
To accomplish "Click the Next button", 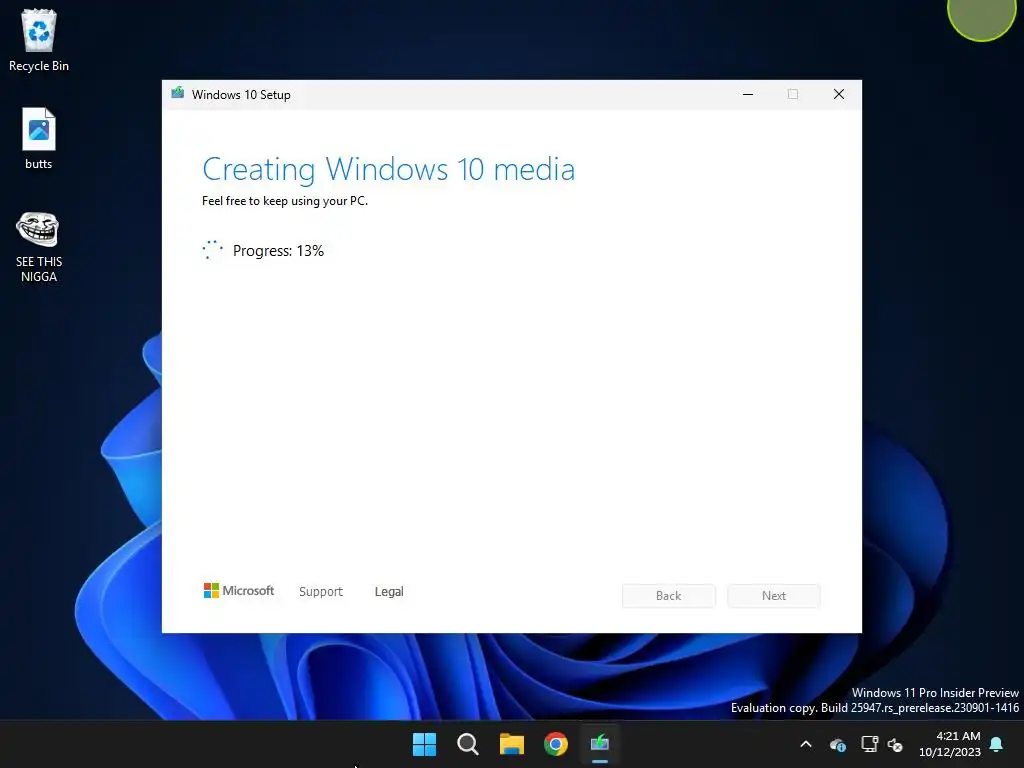I will [774, 596].
